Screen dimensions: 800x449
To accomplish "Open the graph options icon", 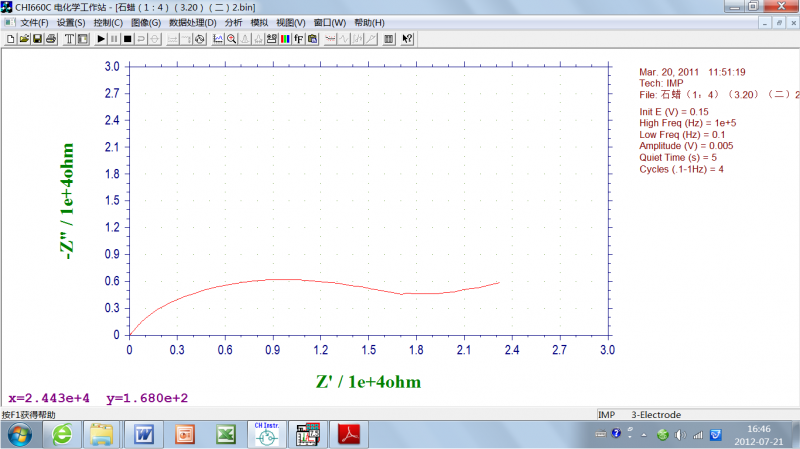I will pyautogui.click(x=272, y=39).
